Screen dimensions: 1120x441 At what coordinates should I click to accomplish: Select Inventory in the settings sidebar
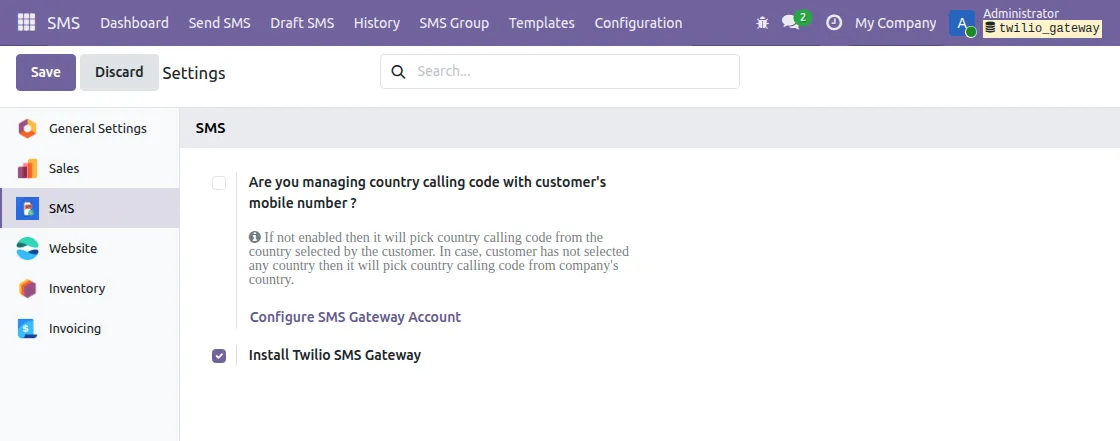tap(77, 289)
